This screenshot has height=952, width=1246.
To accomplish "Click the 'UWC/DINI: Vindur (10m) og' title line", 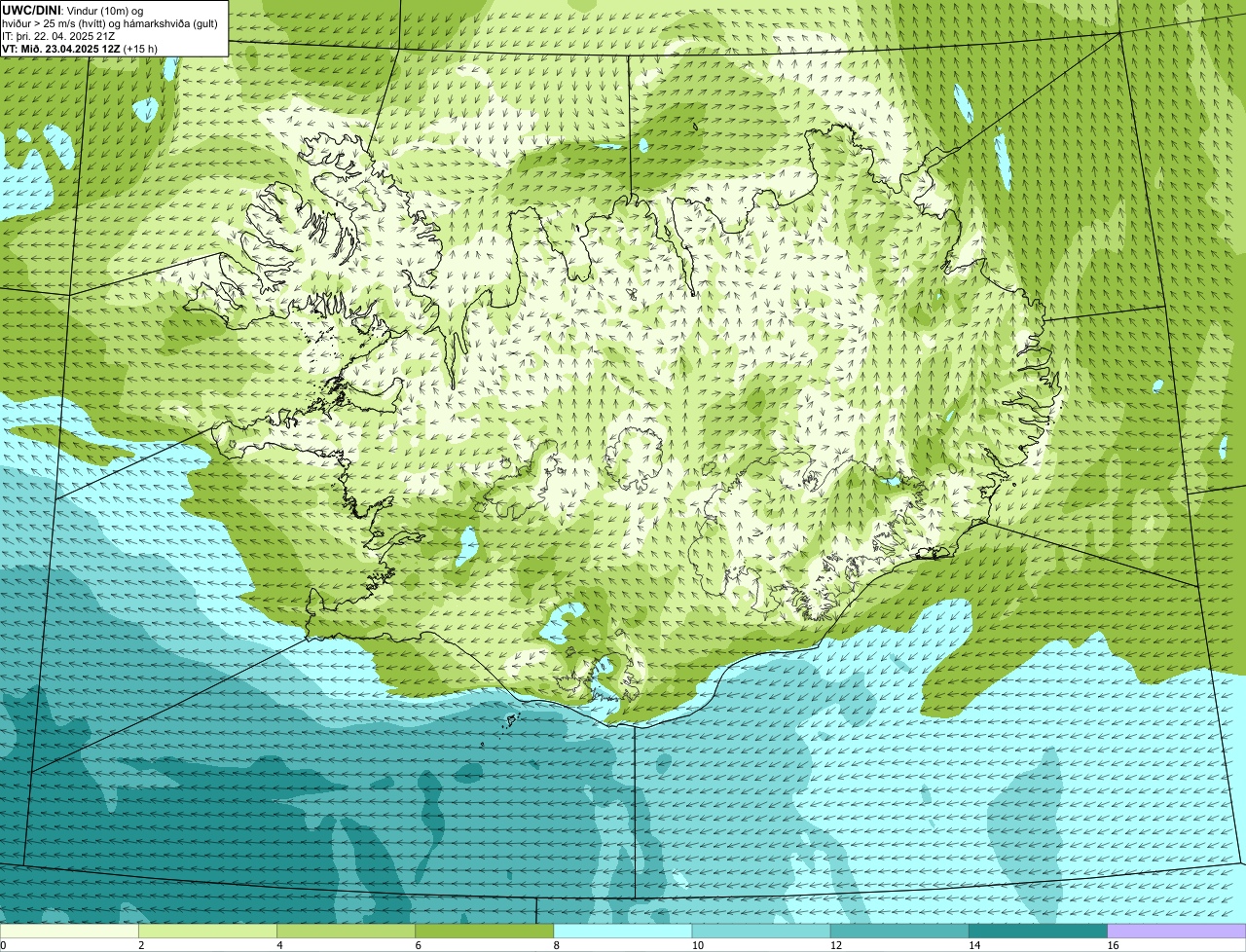I will click(72, 11).
